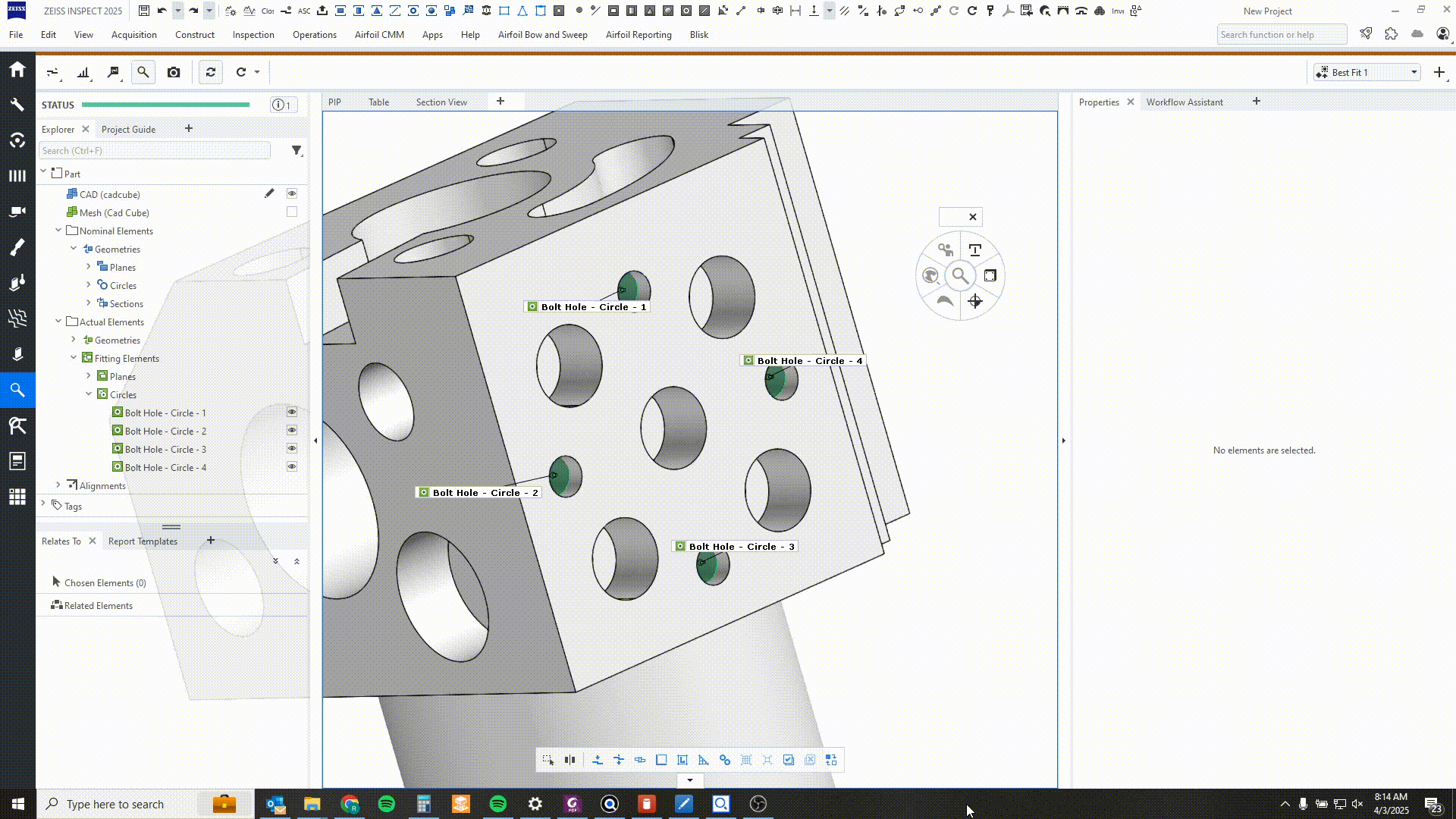Viewport: 1456px width, 819px height.
Task: Open the Inspection menu
Action: click(253, 35)
